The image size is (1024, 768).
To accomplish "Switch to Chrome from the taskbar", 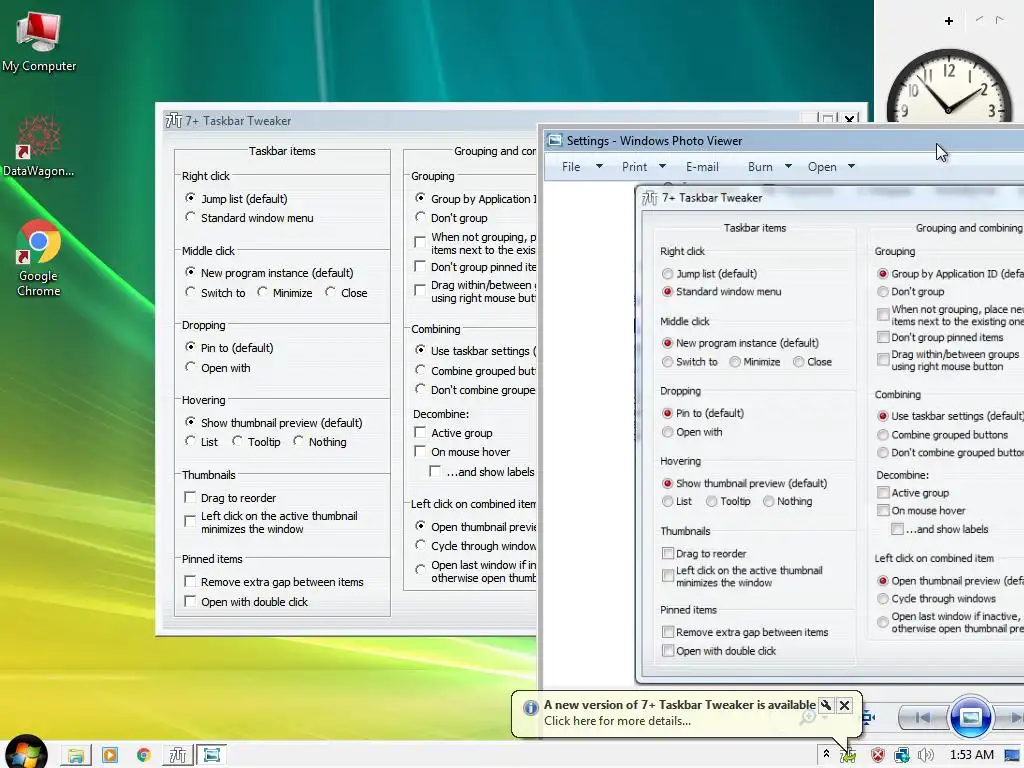I will [x=144, y=755].
